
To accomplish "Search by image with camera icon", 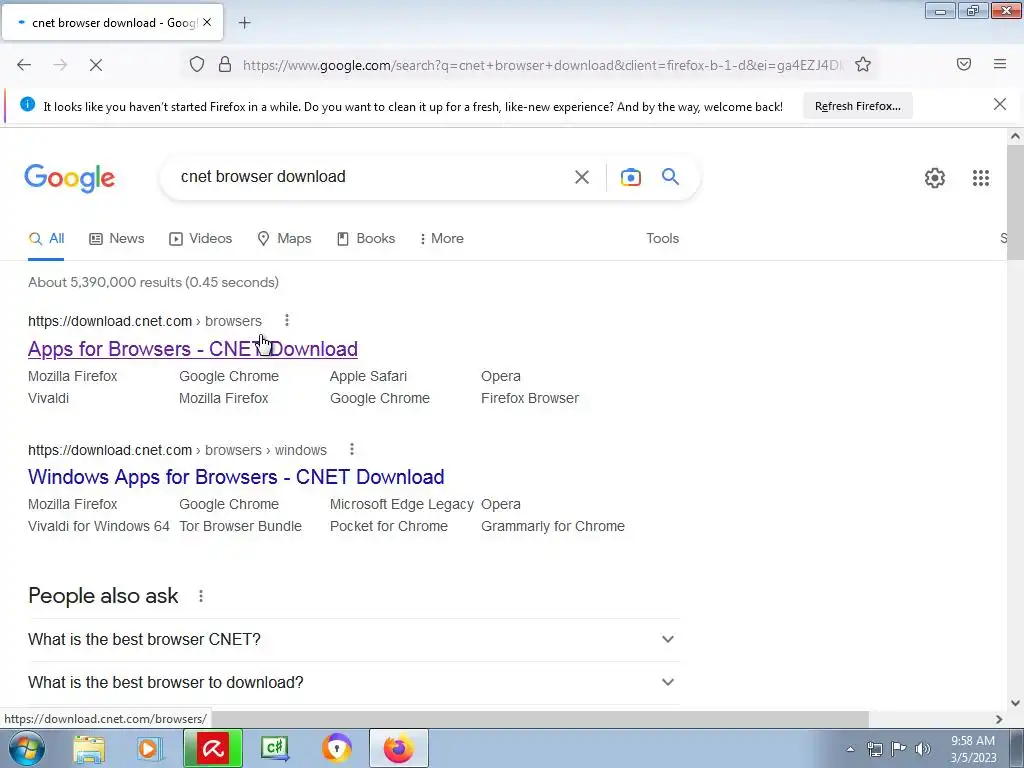I will [x=631, y=177].
